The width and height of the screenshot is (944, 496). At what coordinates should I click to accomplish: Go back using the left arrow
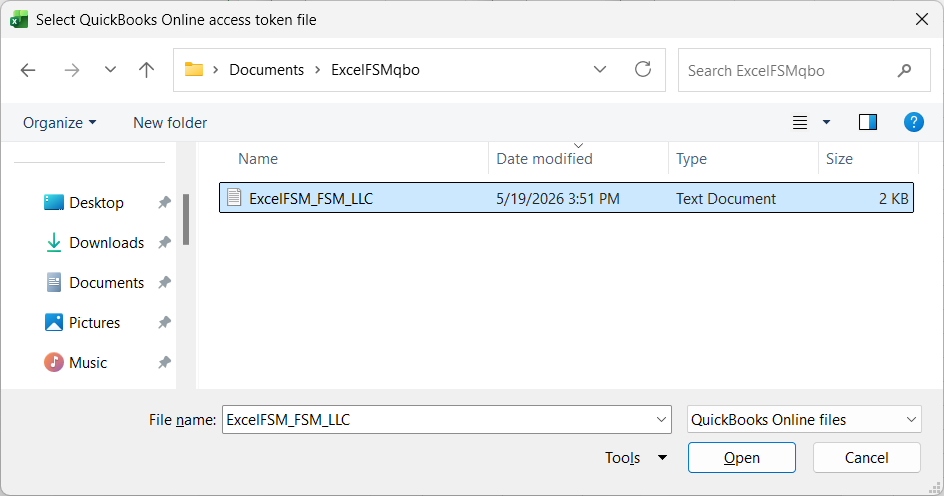click(x=28, y=70)
